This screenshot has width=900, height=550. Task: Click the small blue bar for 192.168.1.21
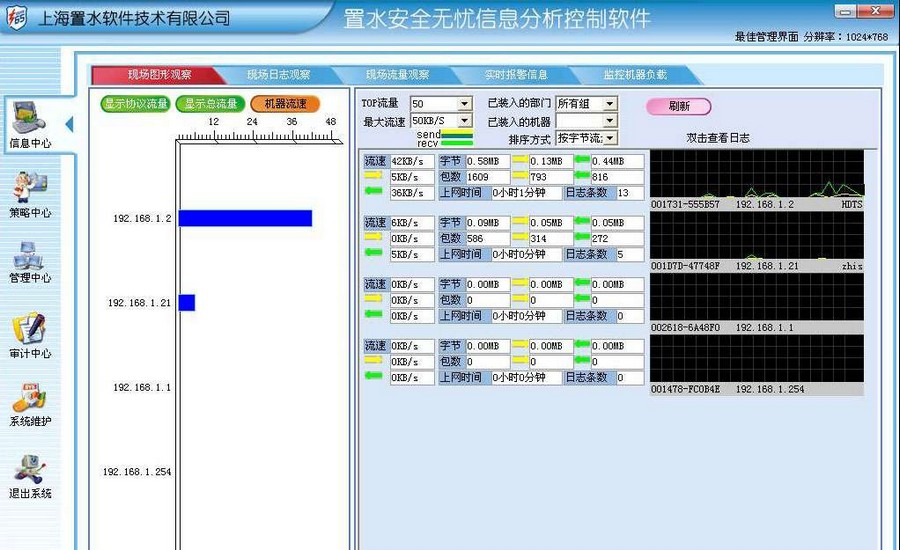(x=187, y=303)
